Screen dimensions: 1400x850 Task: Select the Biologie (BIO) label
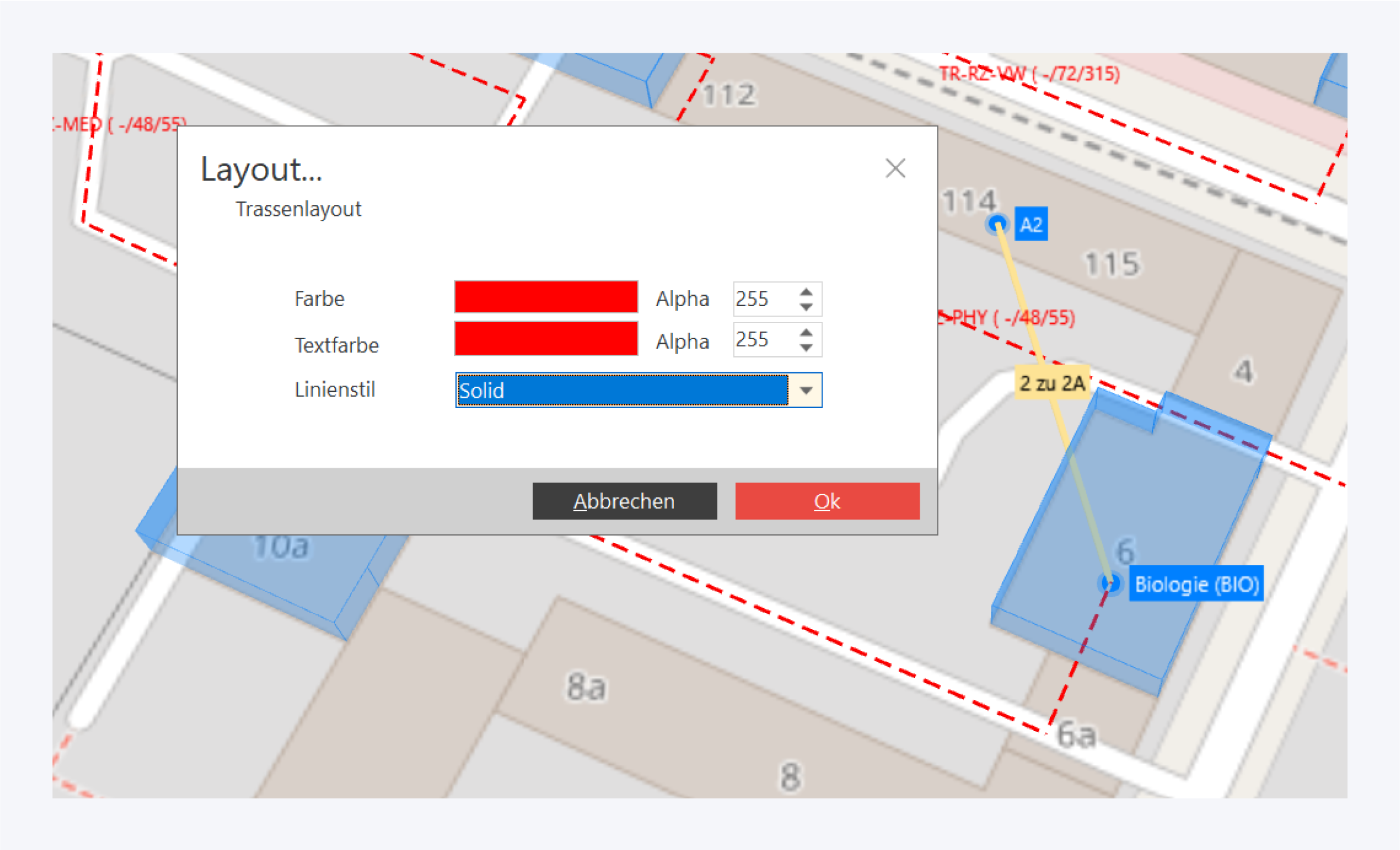(1195, 584)
